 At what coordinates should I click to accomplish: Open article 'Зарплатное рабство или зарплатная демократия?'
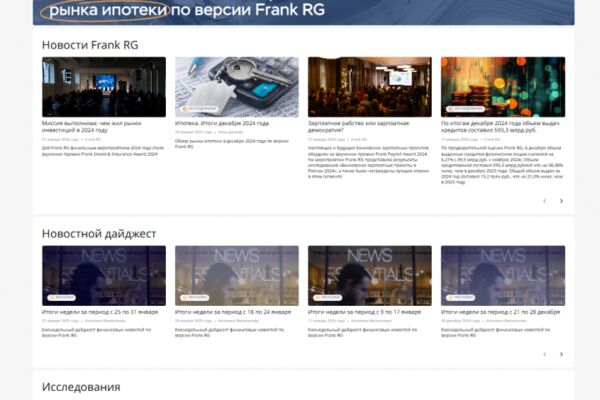359,127
